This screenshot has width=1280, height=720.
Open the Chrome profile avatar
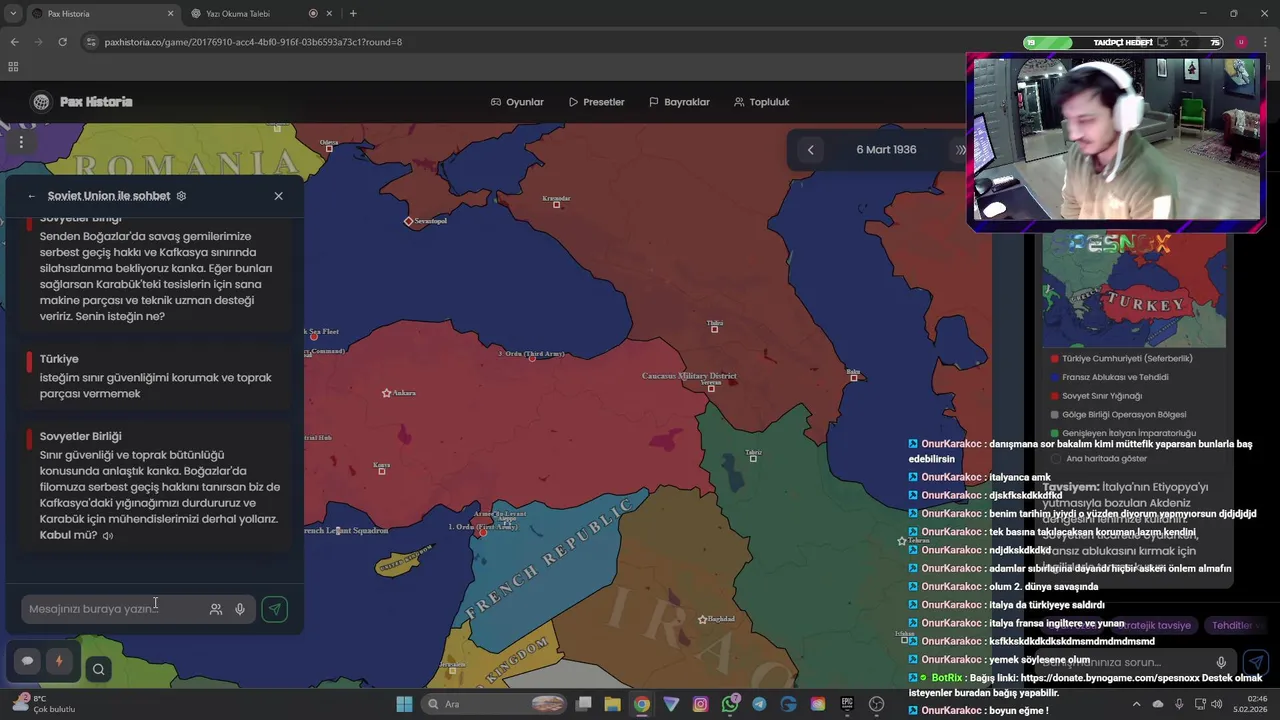click(1241, 42)
